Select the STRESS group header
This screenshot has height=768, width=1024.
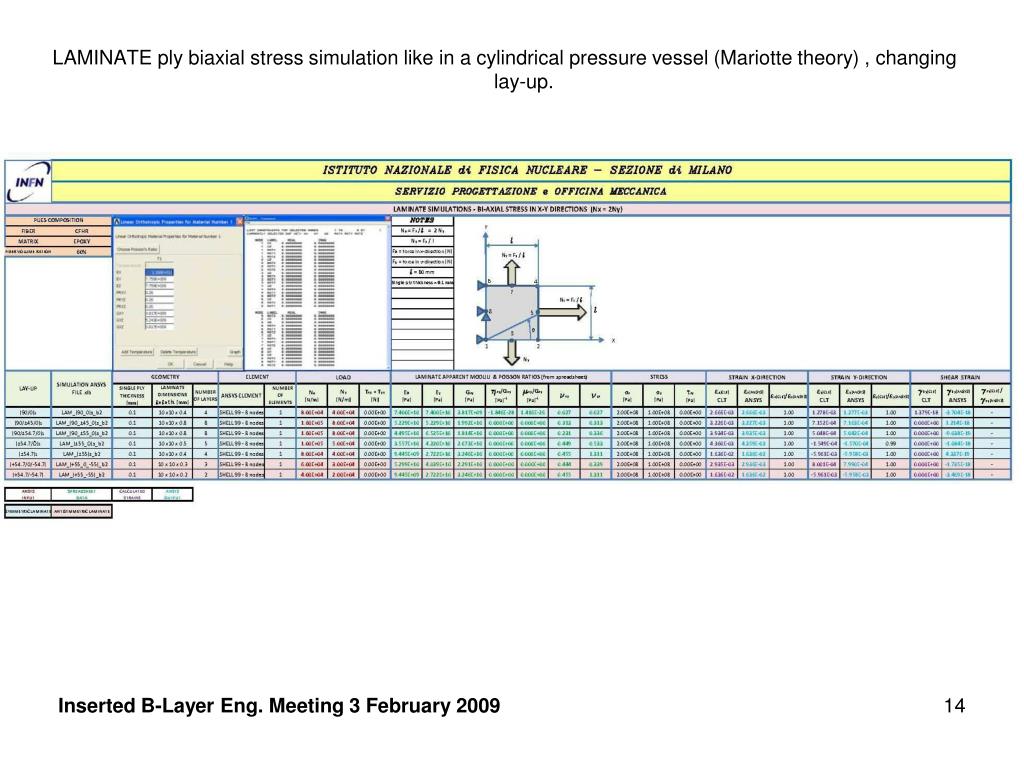click(659, 377)
